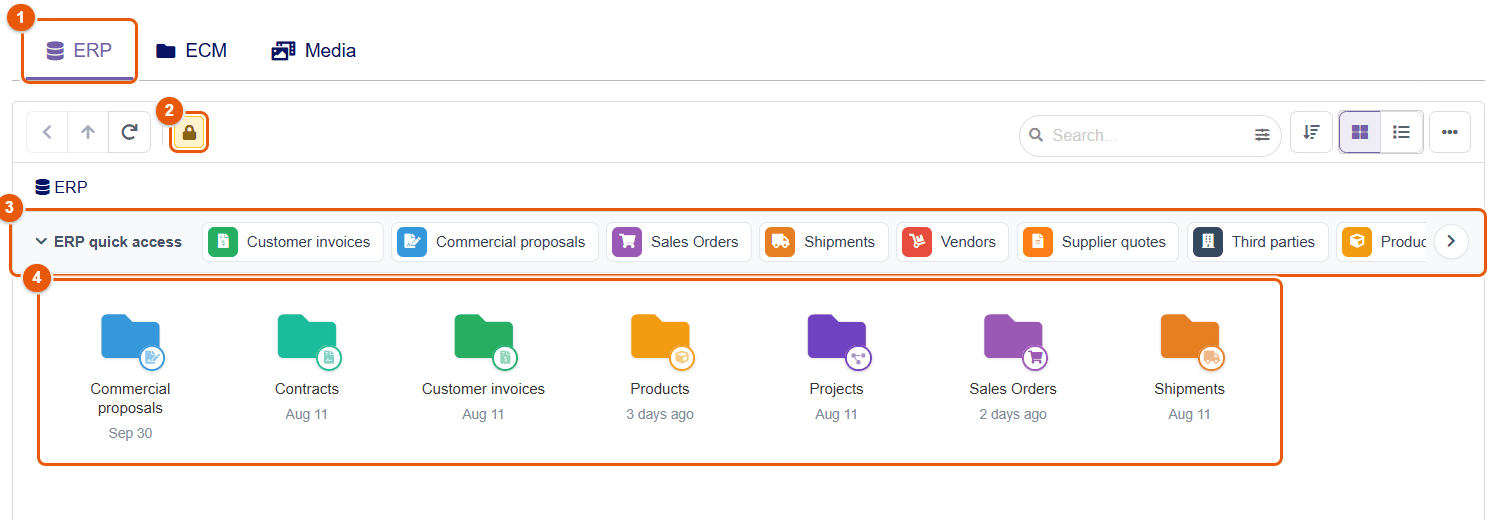Open Third parties quick access shortcut
The width and height of the screenshot is (1510, 520).
point(1258,241)
